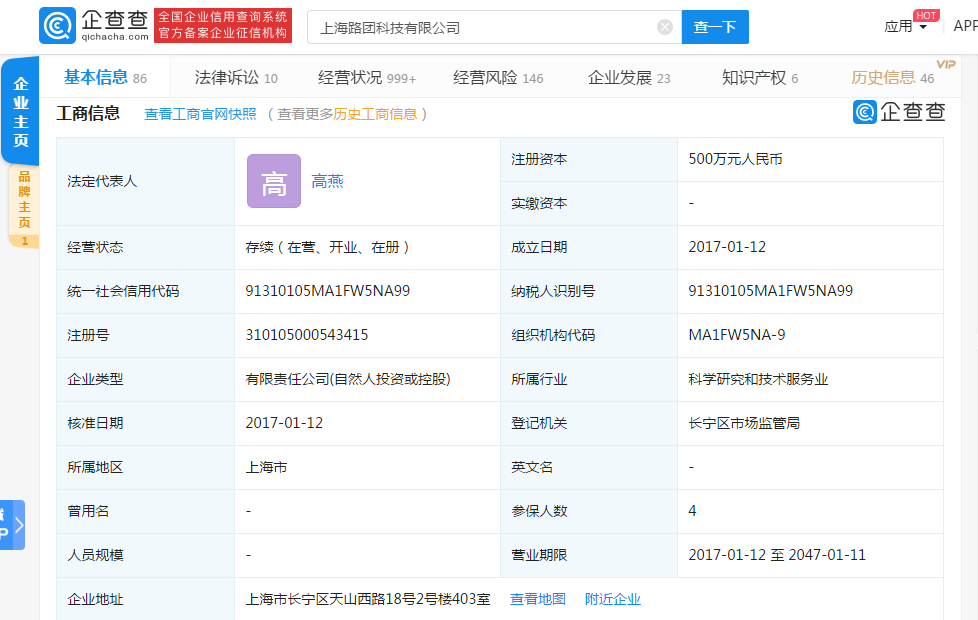Open 历史工商信息 link
978x620 pixels.
(375, 114)
